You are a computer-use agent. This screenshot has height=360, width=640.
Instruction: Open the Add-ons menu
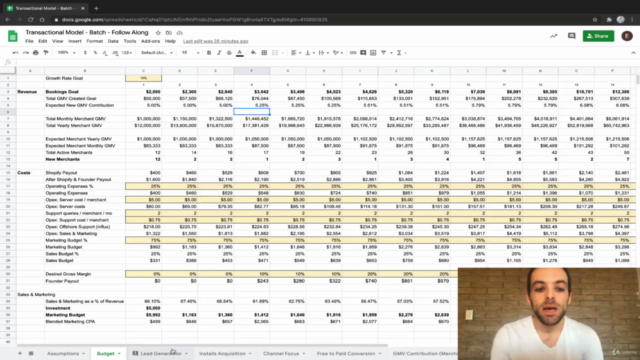150,41
